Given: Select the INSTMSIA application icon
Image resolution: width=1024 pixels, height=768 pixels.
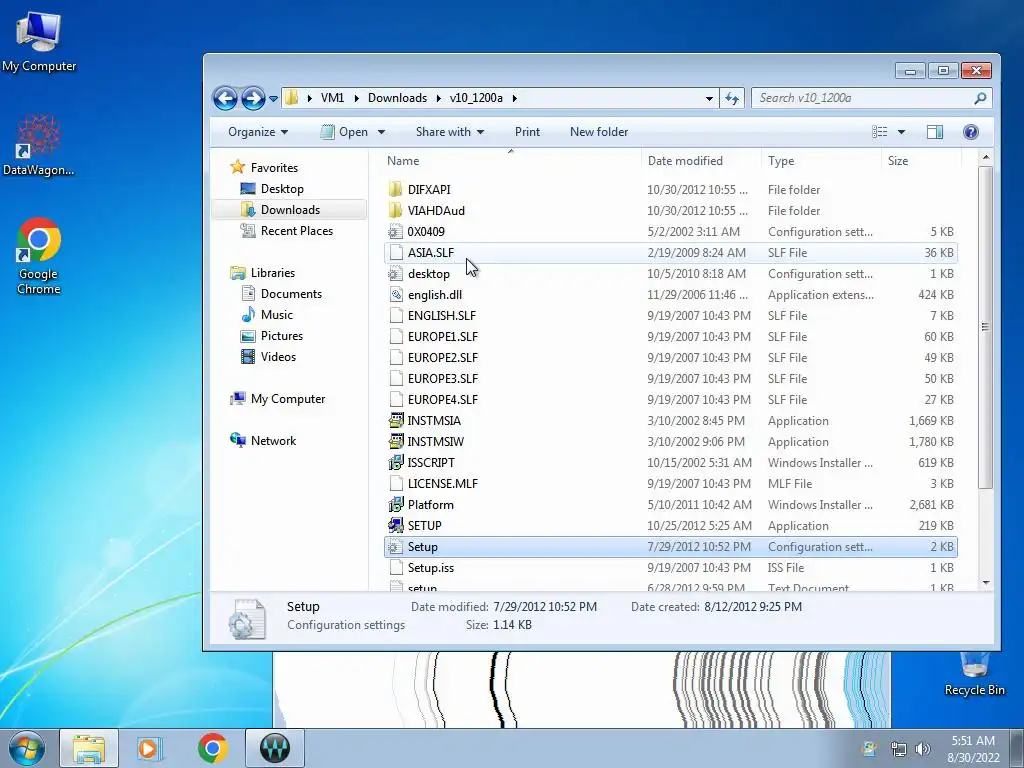Looking at the screenshot, I should [395, 421].
